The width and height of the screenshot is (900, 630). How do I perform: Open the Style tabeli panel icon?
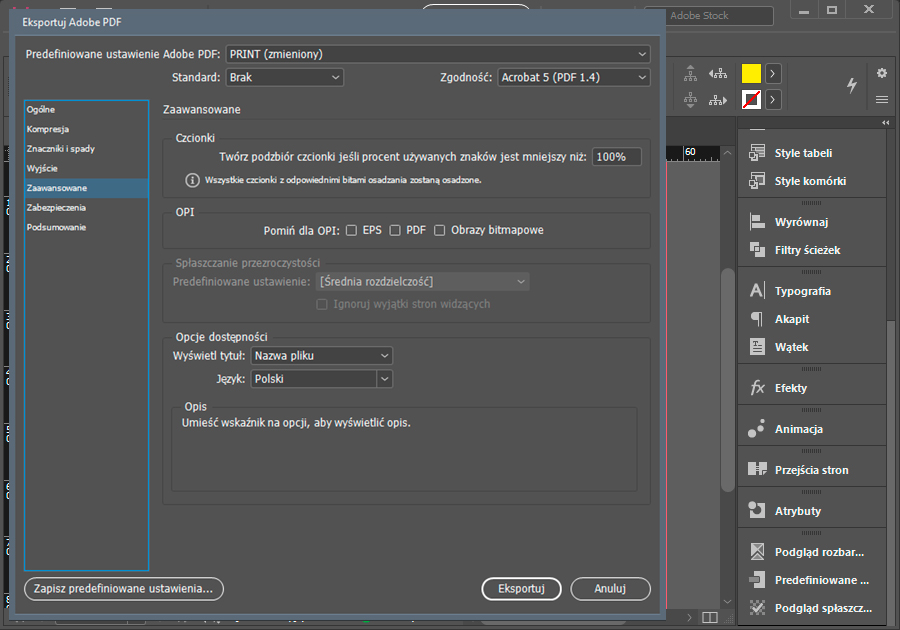(757, 153)
